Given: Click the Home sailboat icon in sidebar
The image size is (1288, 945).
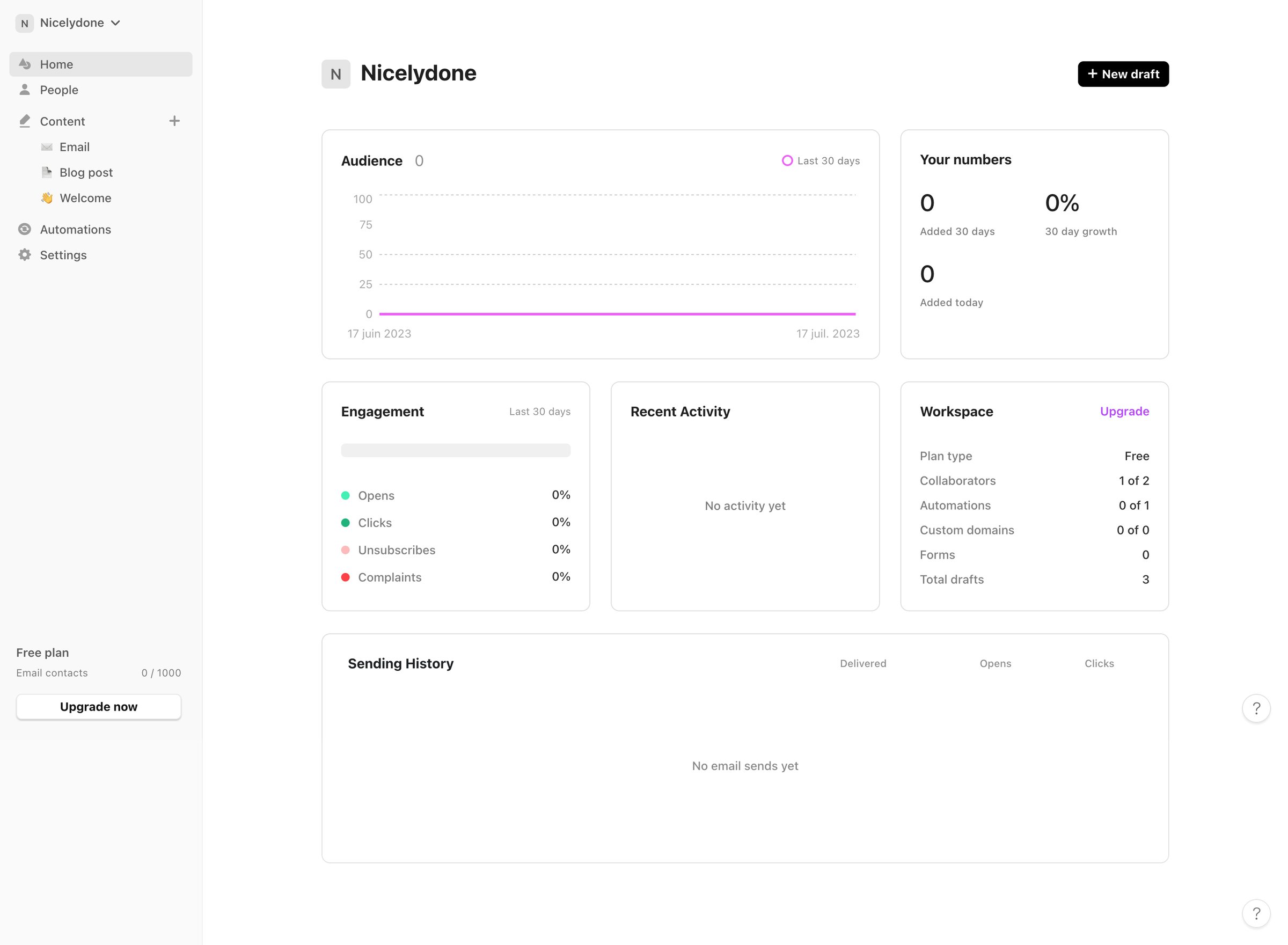Looking at the screenshot, I should click(x=25, y=63).
